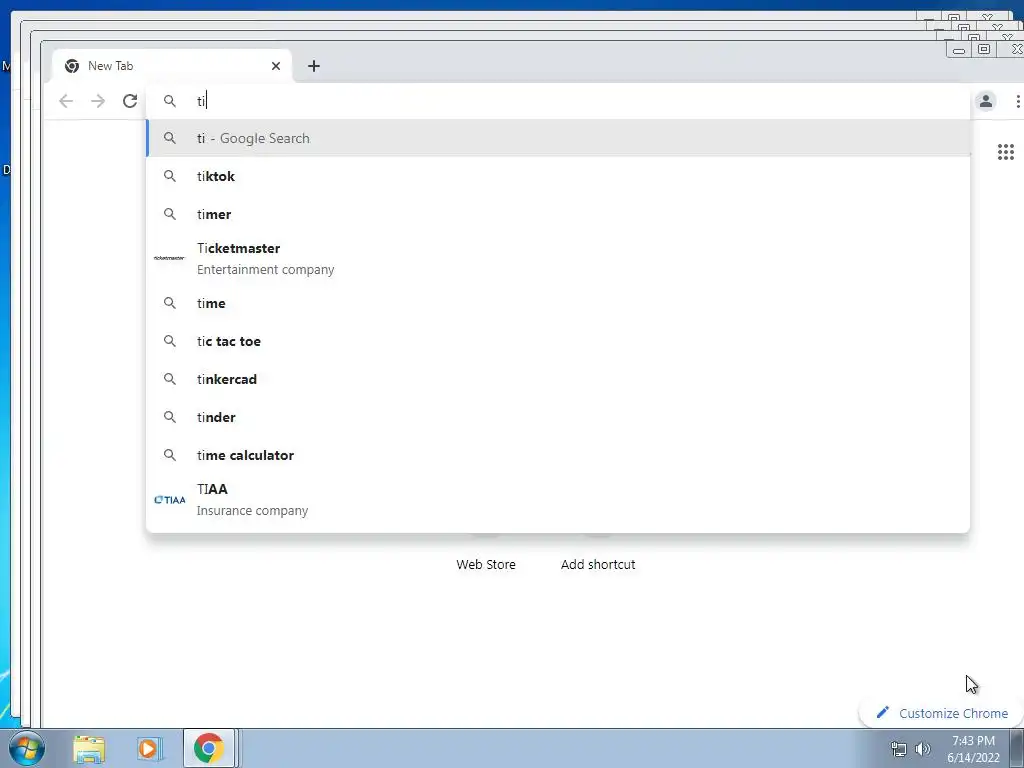Open Chrome's three-dot menu

1017,101
